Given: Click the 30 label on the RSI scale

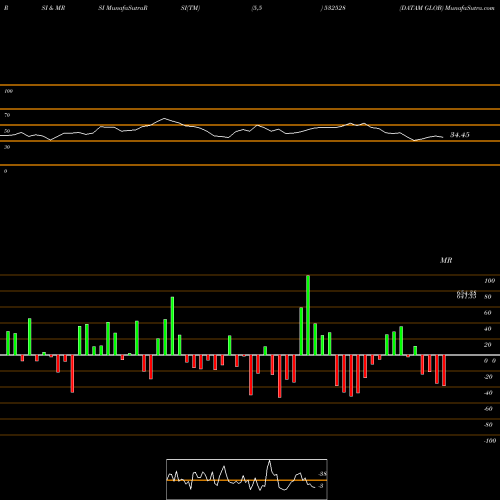Looking at the screenshot, I should pos(7,147).
